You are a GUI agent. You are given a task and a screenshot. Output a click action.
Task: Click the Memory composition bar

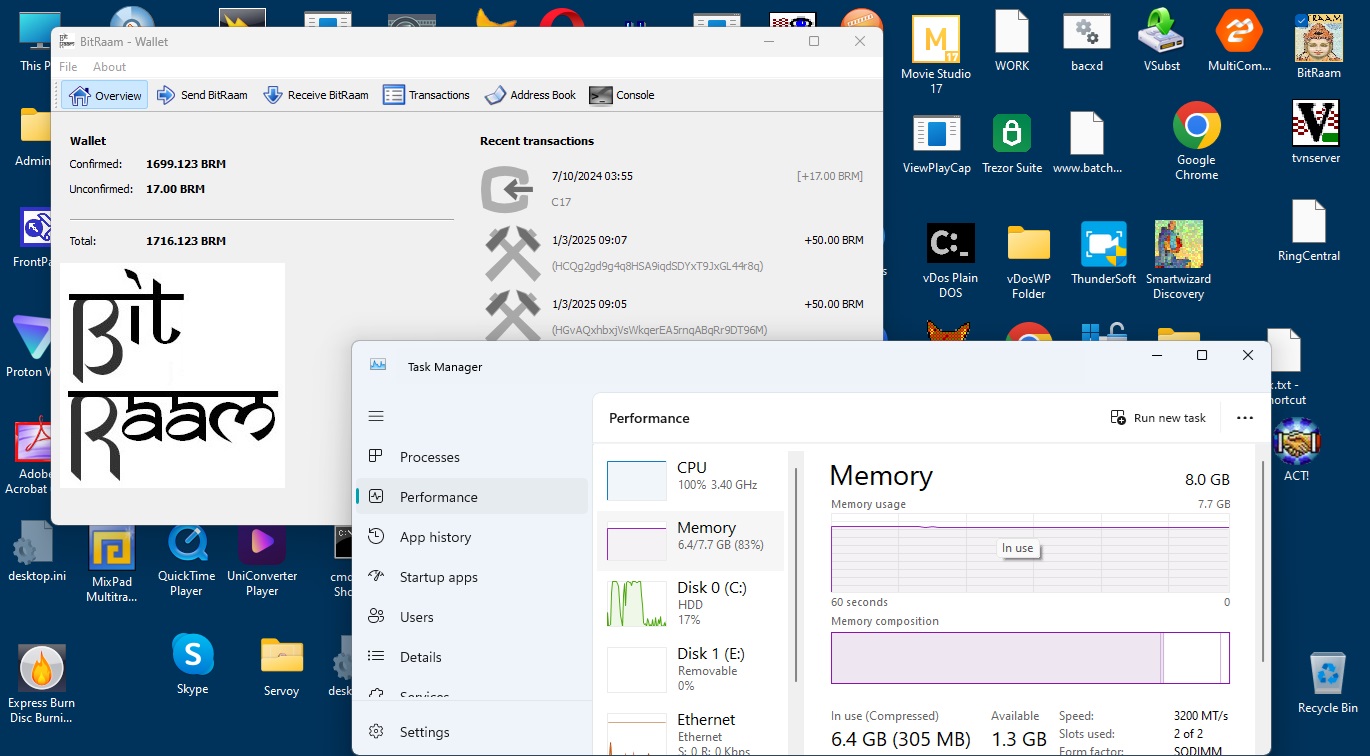pyautogui.click(x=1030, y=657)
